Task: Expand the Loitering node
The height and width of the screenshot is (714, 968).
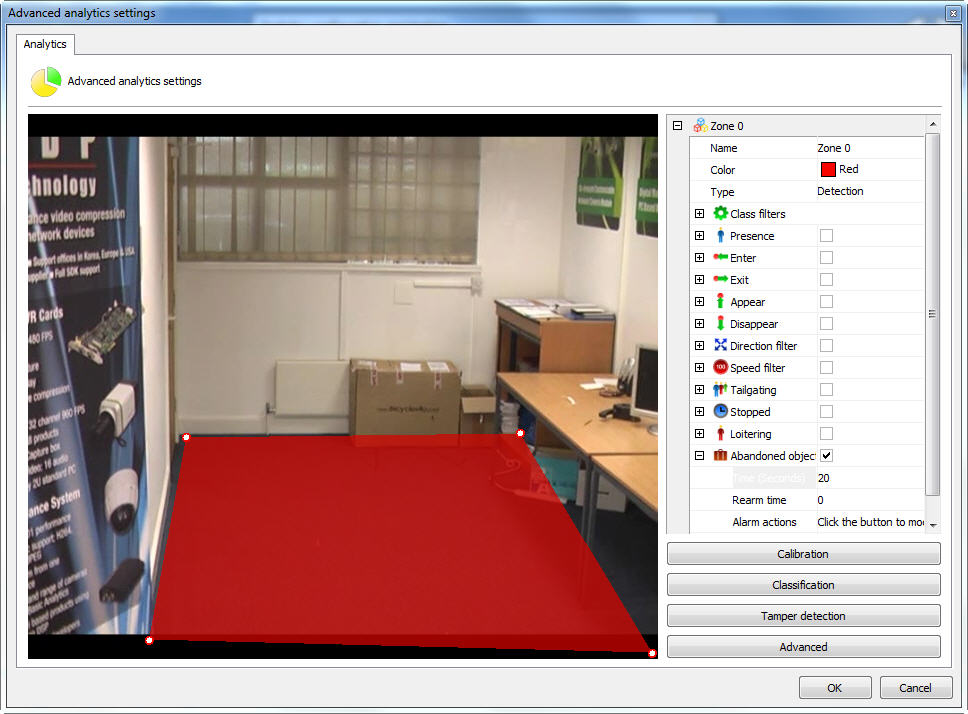Action: 699,433
